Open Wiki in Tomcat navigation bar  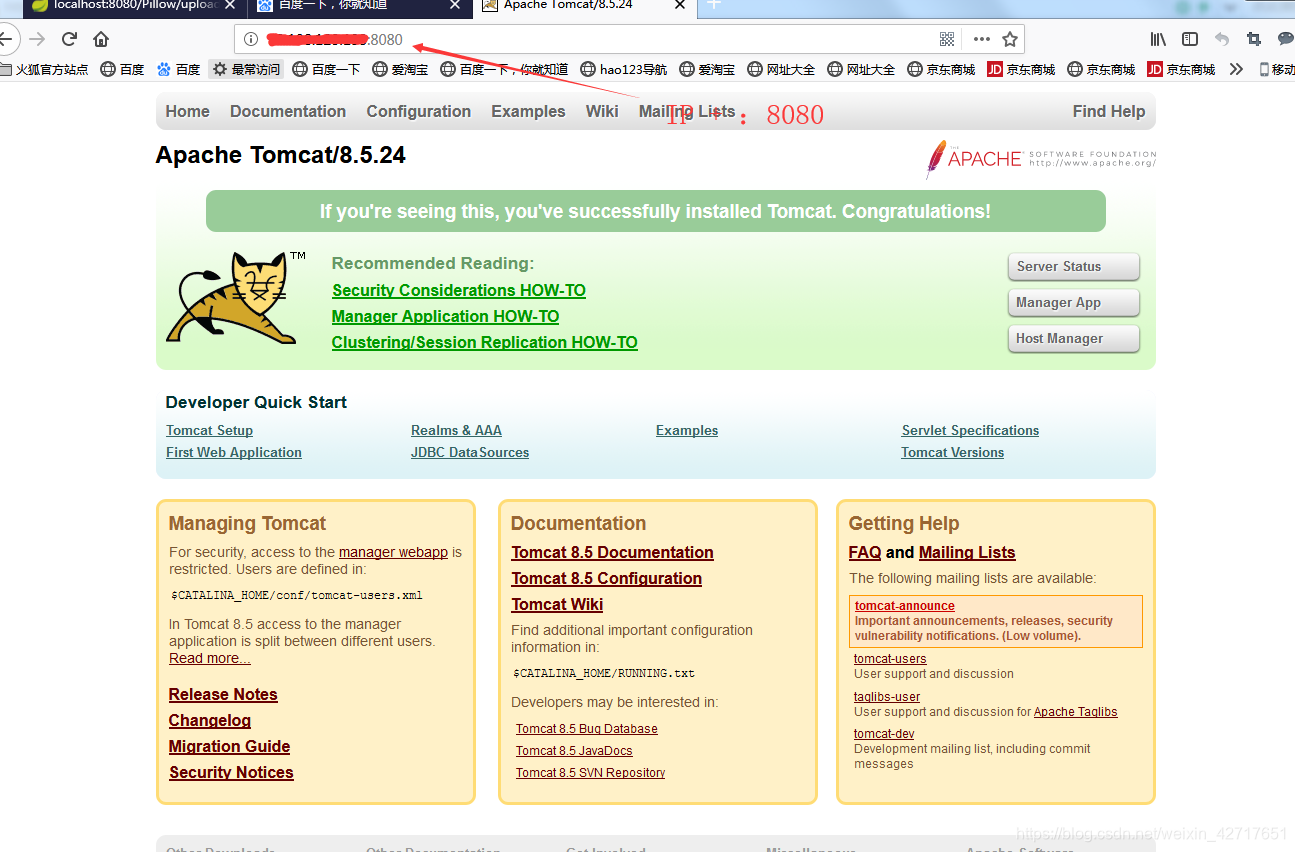point(602,111)
